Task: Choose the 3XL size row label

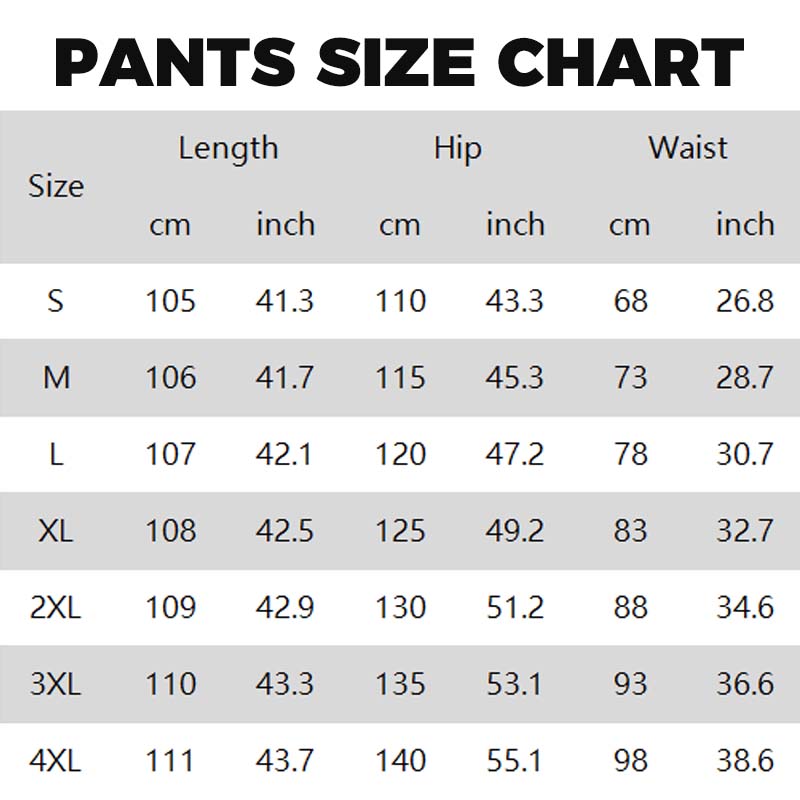Action: click(x=56, y=685)
